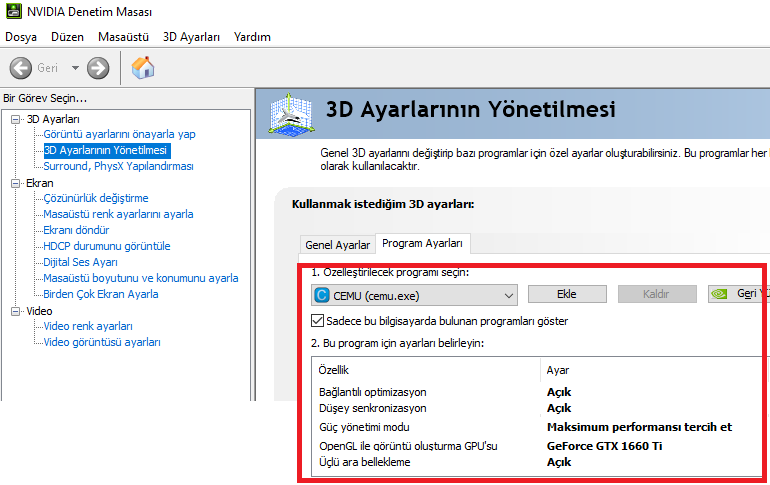
Task: Open Birden Çok Ekran Ayarla link
Action: pos(101,294)
